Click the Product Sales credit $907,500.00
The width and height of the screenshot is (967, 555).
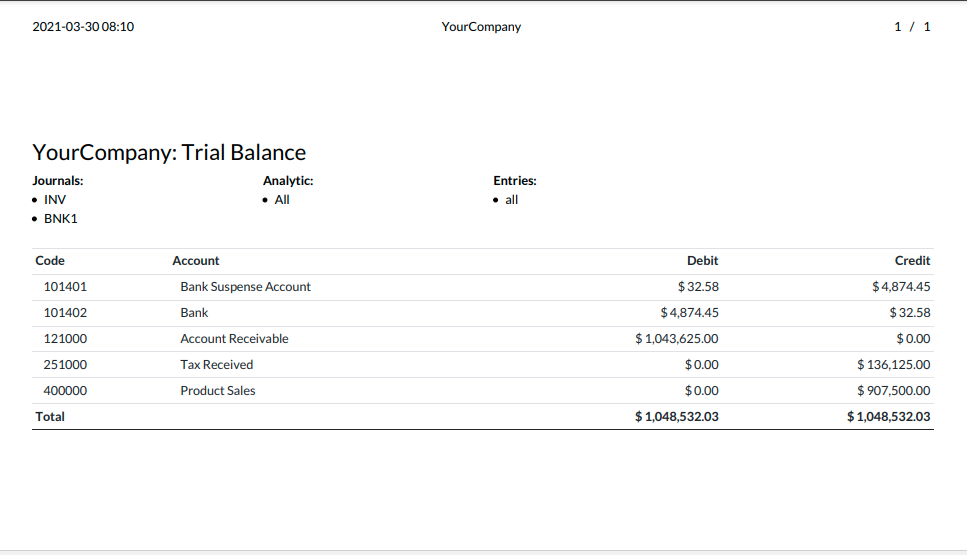(x=893, y=390)
